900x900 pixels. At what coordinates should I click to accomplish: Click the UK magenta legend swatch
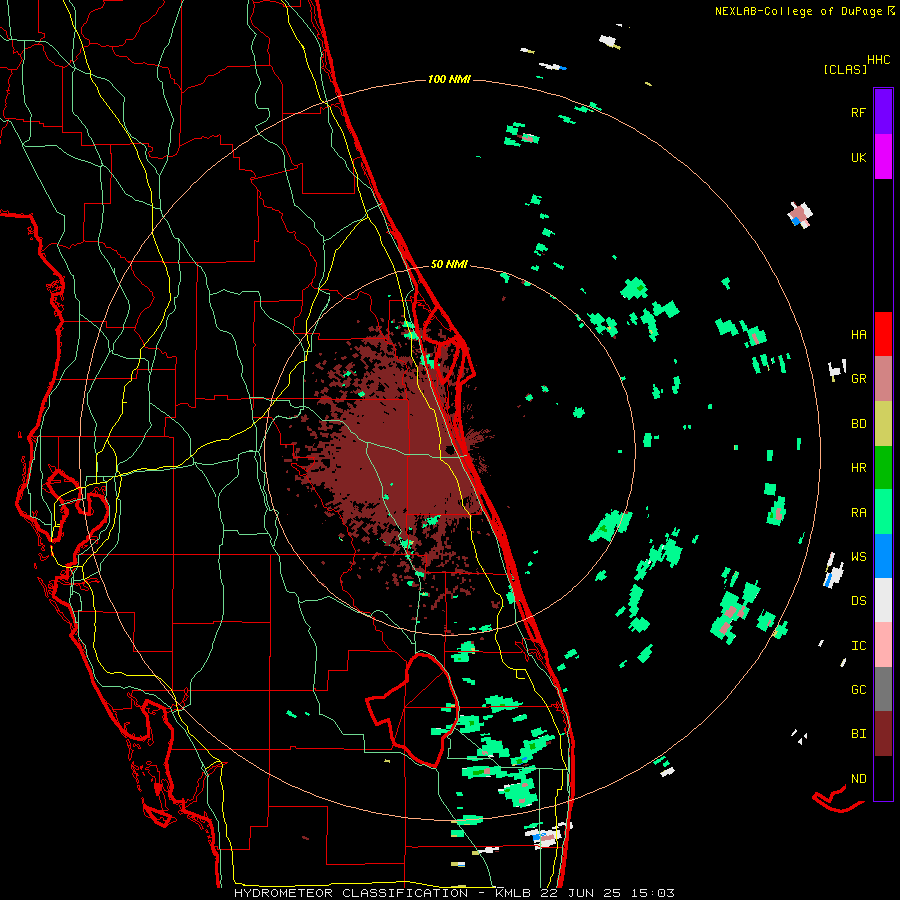pyautogui.click(x=883, y=157)
